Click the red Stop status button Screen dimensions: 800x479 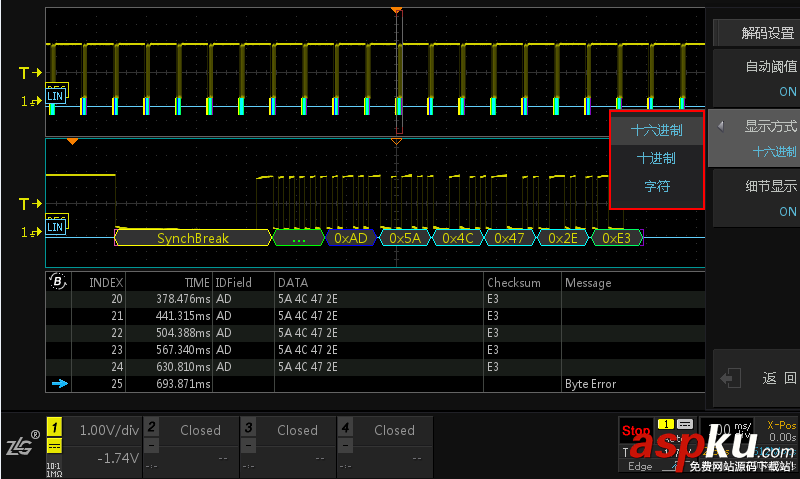point(636,433)
